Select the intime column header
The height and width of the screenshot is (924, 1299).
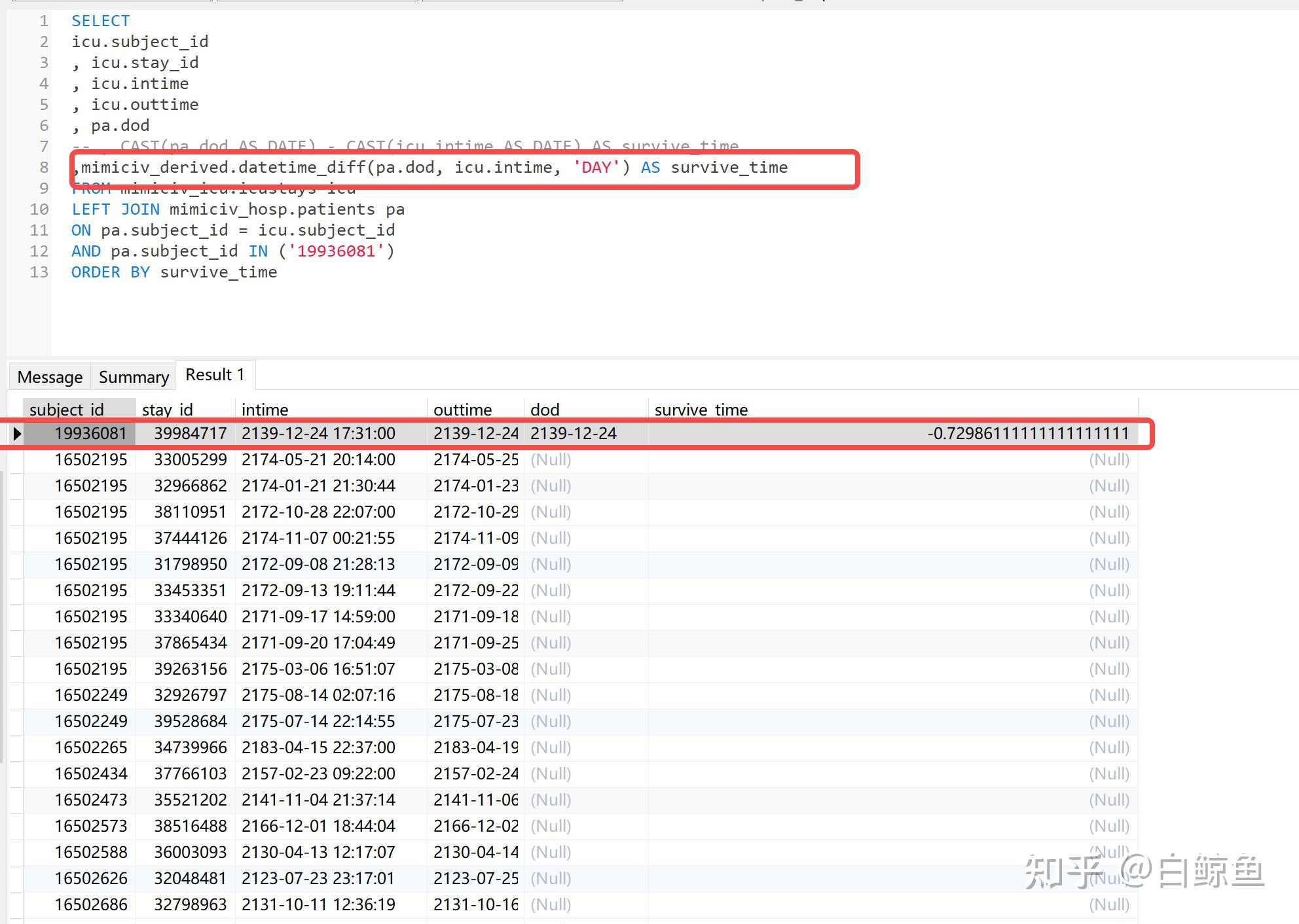coord(265,410)
